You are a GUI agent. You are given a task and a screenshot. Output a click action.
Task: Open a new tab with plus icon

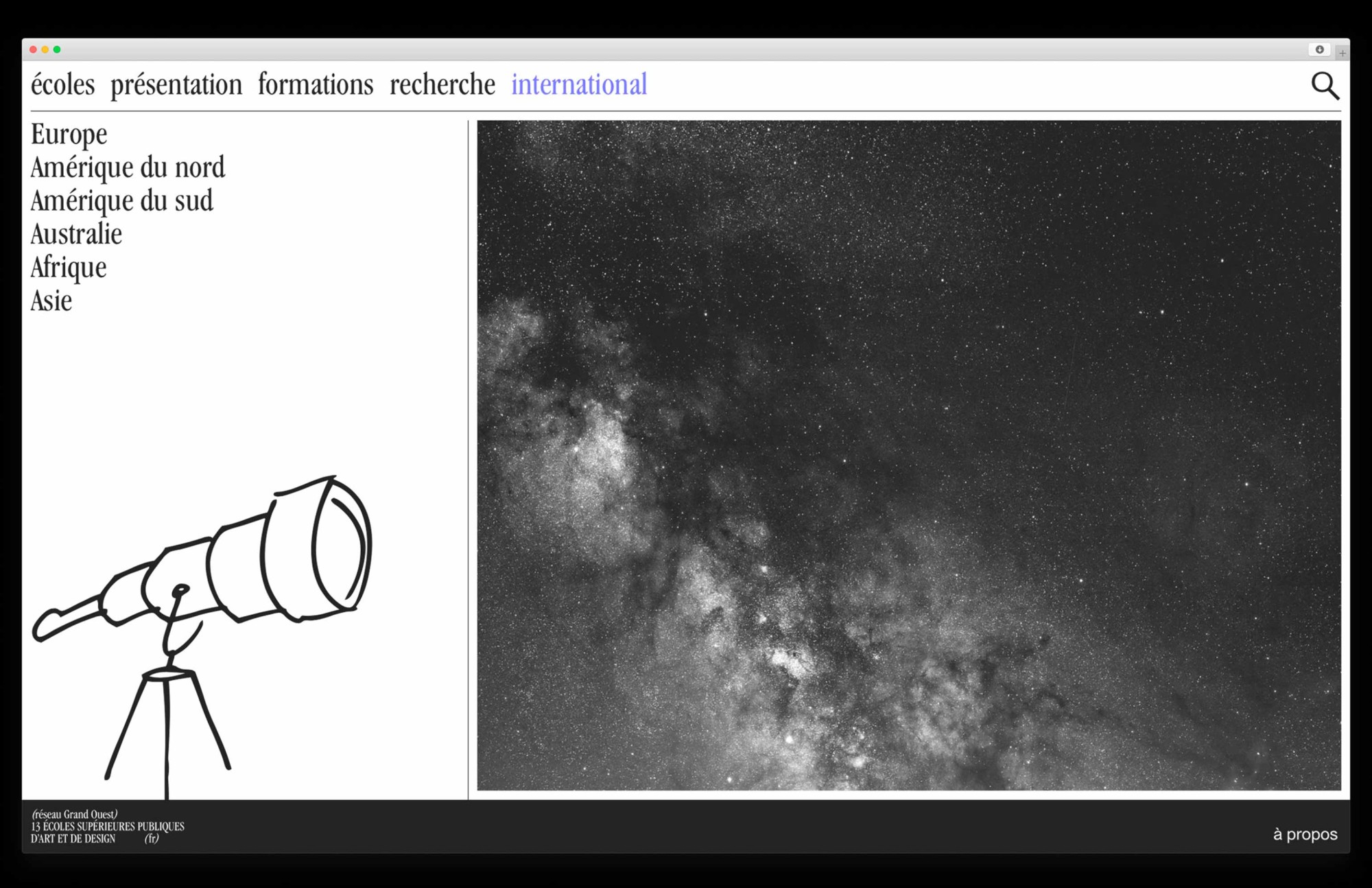1343,53
